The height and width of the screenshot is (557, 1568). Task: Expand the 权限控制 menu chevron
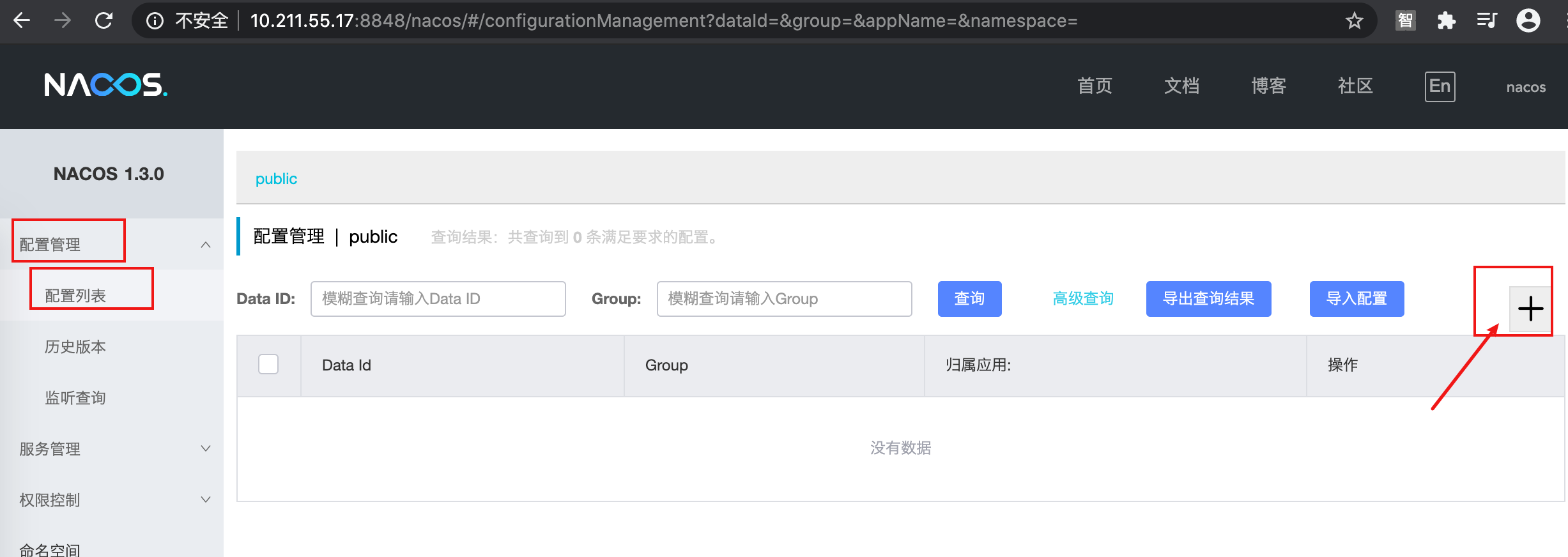click(x=206, y=500)
